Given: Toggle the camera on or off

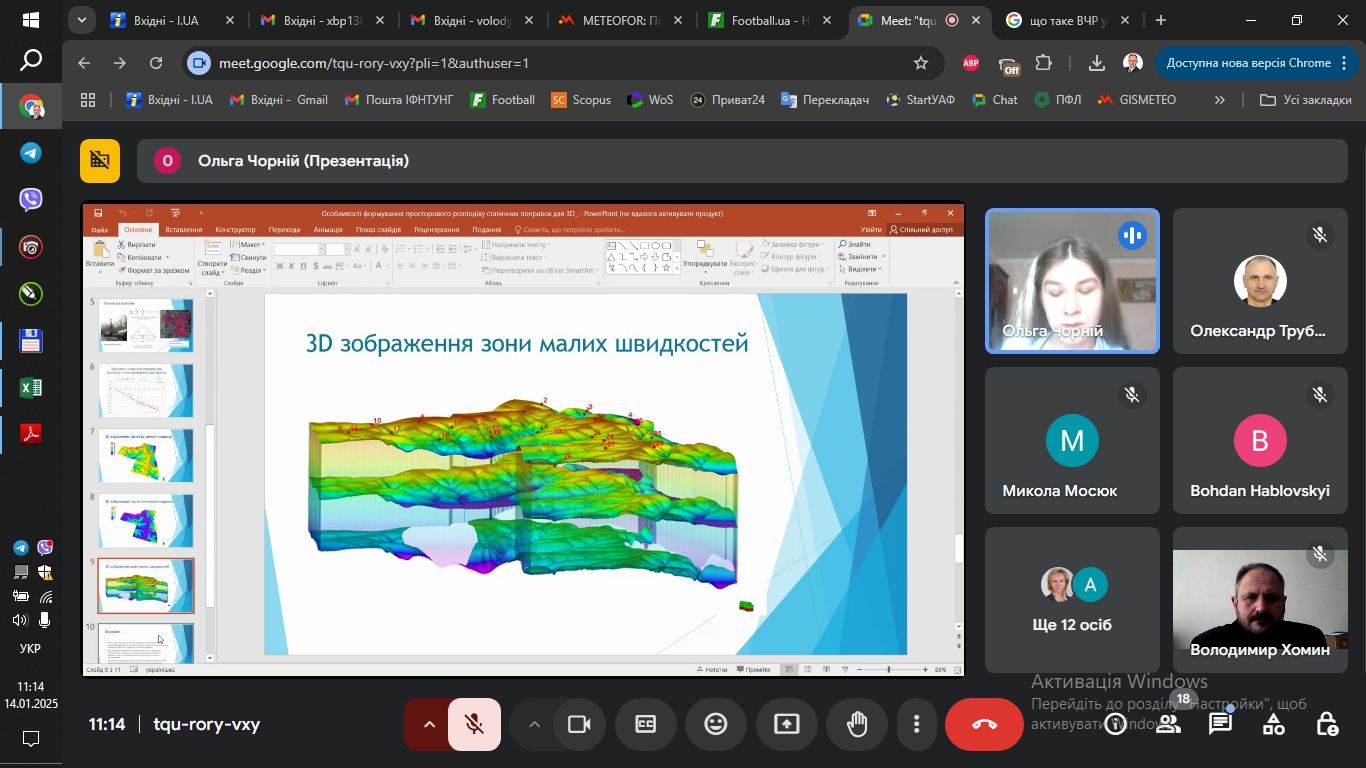Looking at the screenshot, I should point(579,724).
